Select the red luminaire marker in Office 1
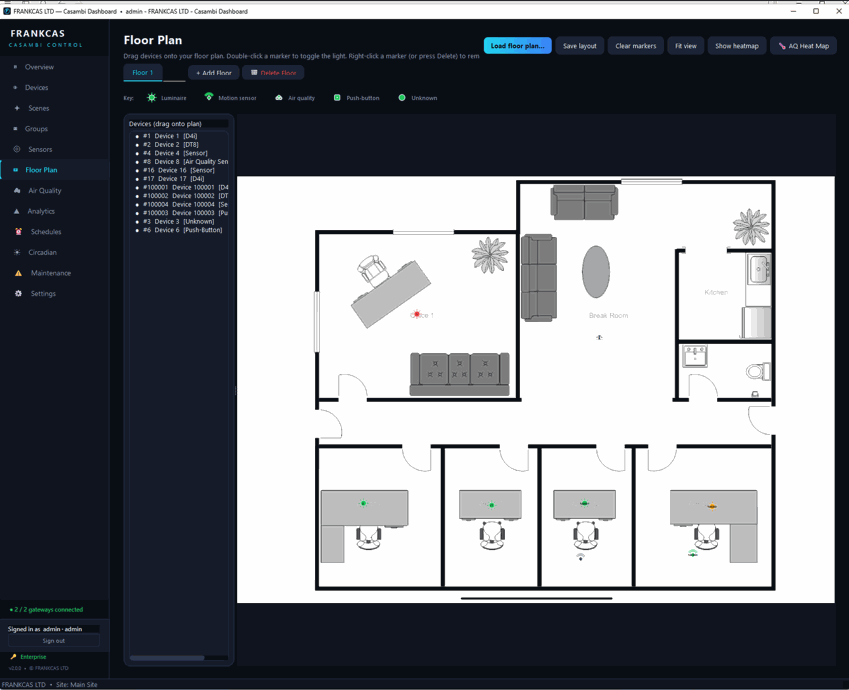 pyautogui.click(x=417, y=314)
